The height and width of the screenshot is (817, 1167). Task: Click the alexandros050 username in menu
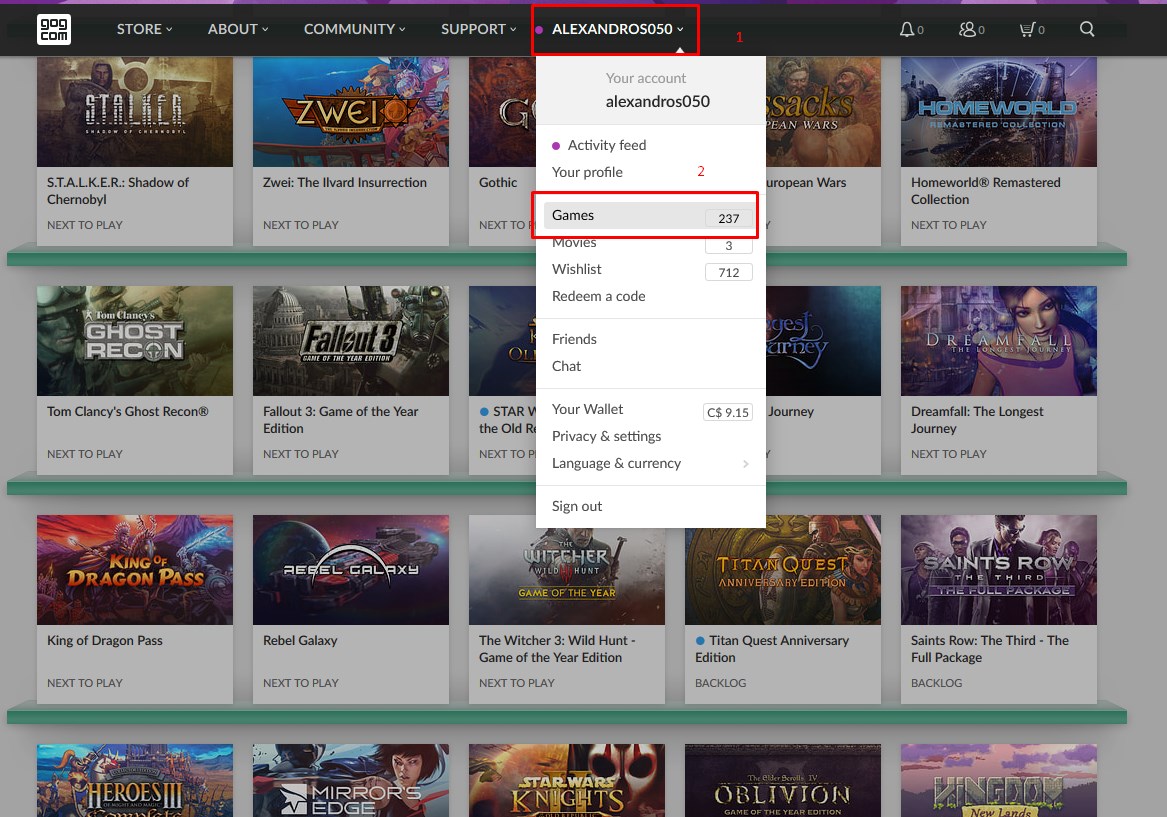657,101
